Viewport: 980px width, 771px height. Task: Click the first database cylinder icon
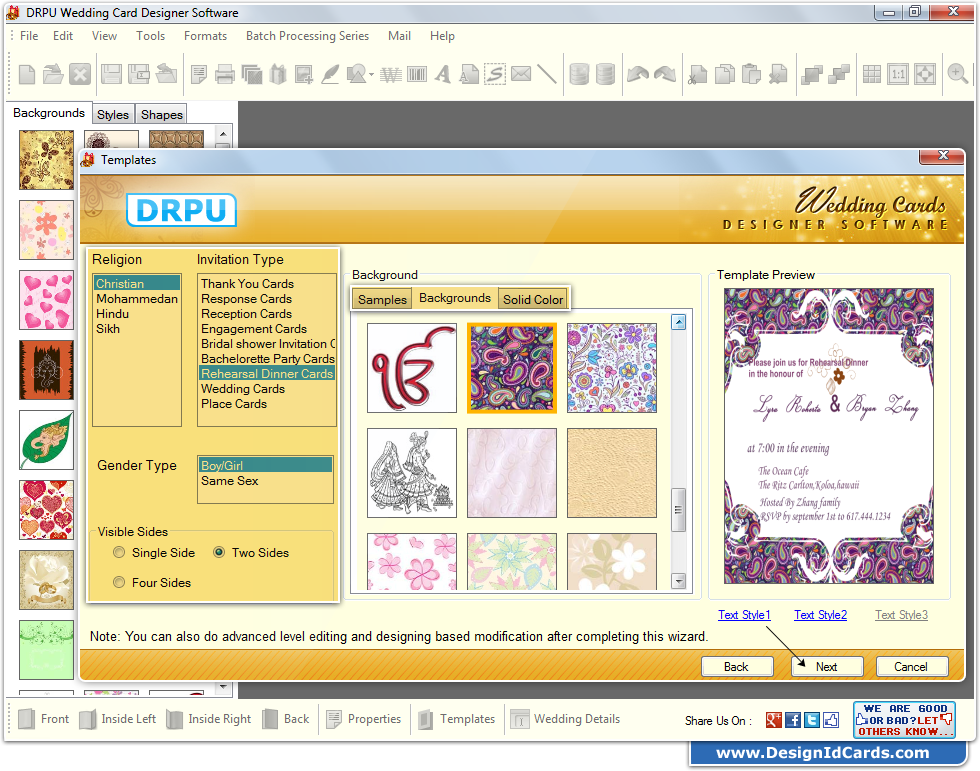pos(579,74)
